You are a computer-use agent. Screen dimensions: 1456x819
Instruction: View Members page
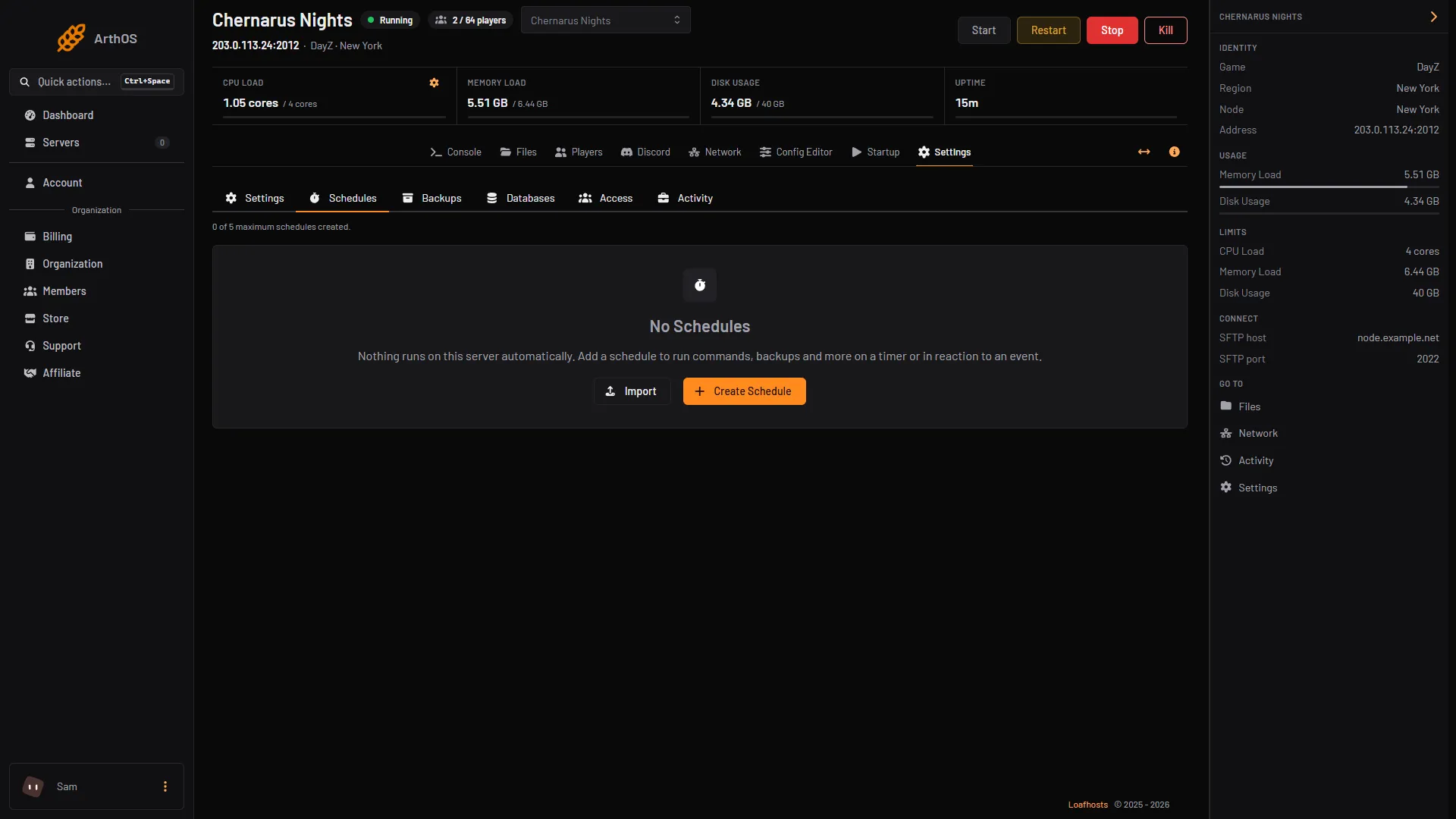96,291
